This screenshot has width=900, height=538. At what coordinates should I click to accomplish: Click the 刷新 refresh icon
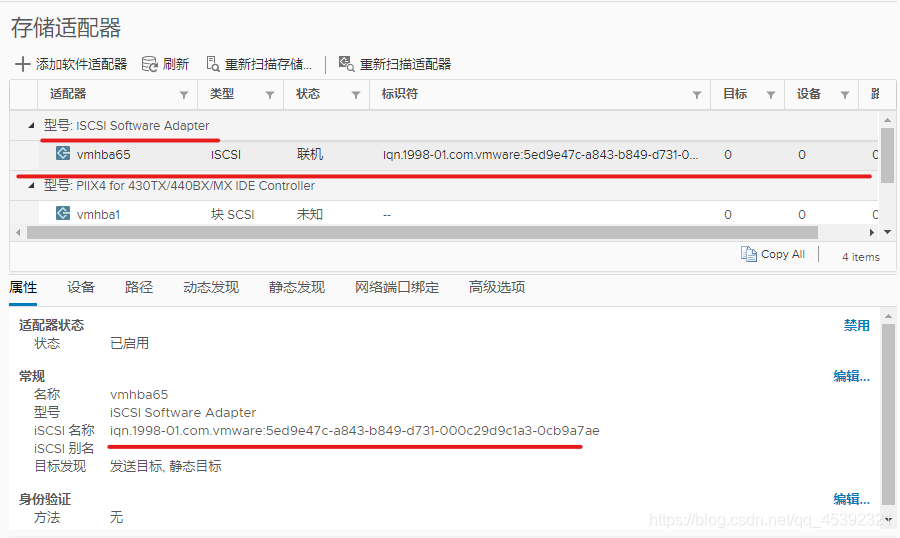pos(150,64)
